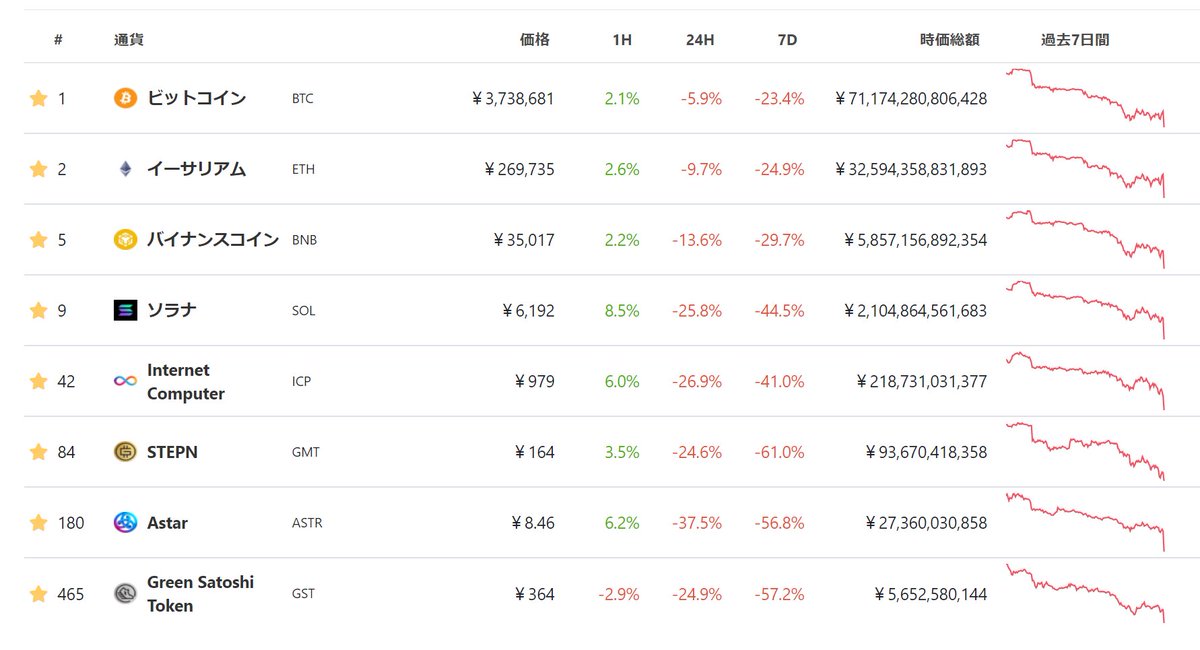The width and height of the screenshot is (1200, 650).
Task: Open the Astar coin page
Action: [167, 523]
